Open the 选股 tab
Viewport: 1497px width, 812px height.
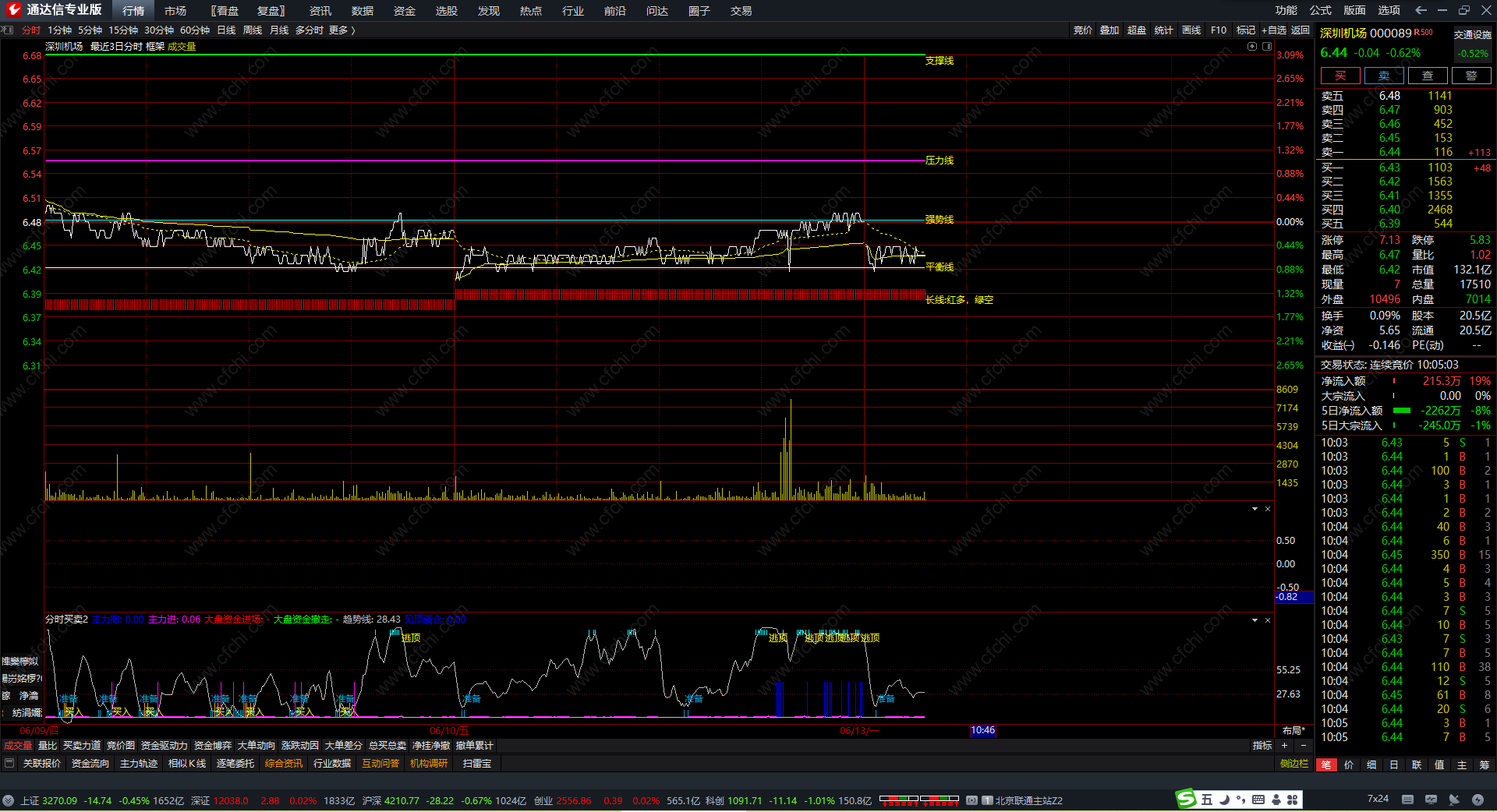coord(447,10)
